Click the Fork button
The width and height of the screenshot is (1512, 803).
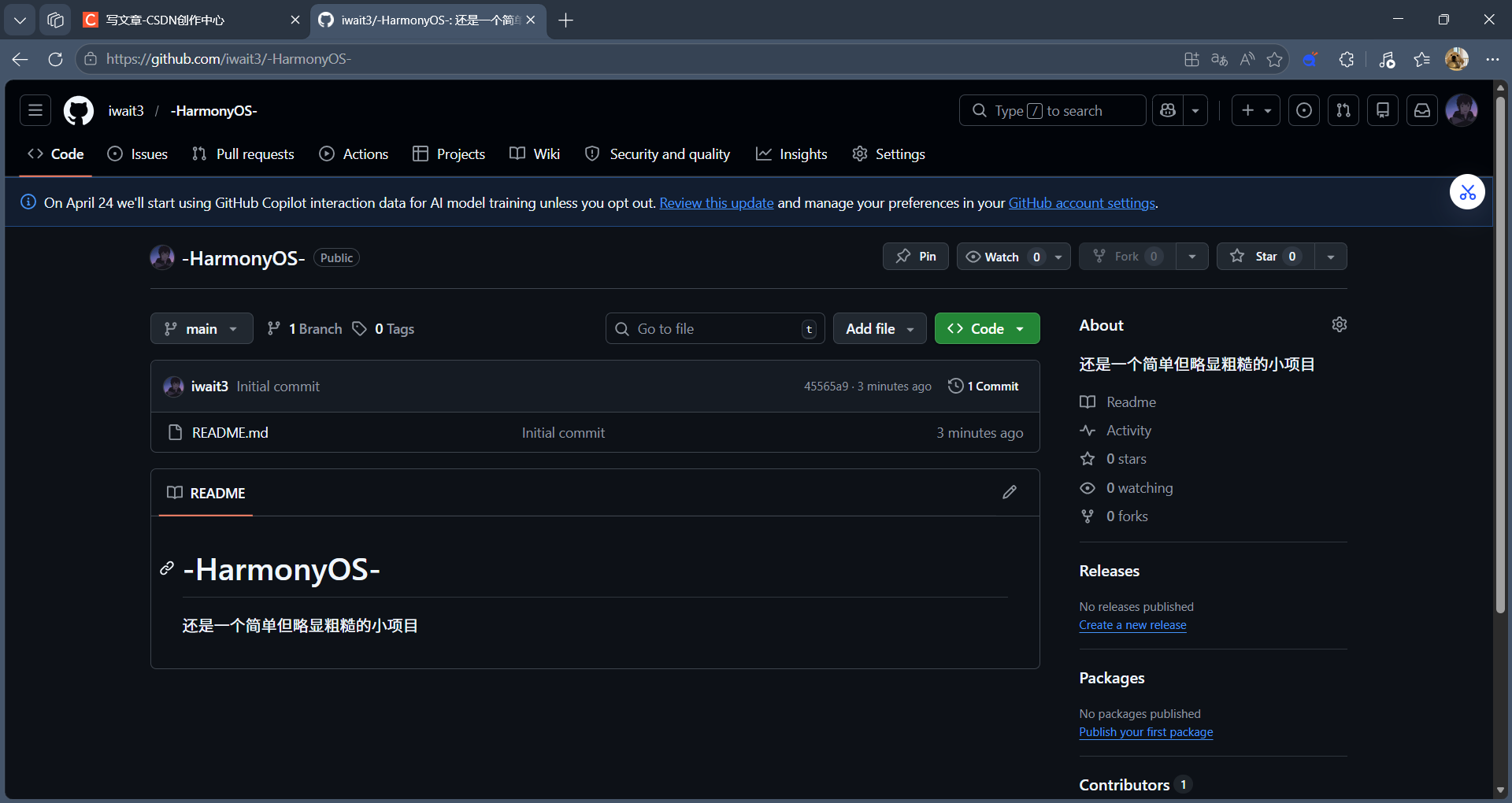(x=1127, y=257)
